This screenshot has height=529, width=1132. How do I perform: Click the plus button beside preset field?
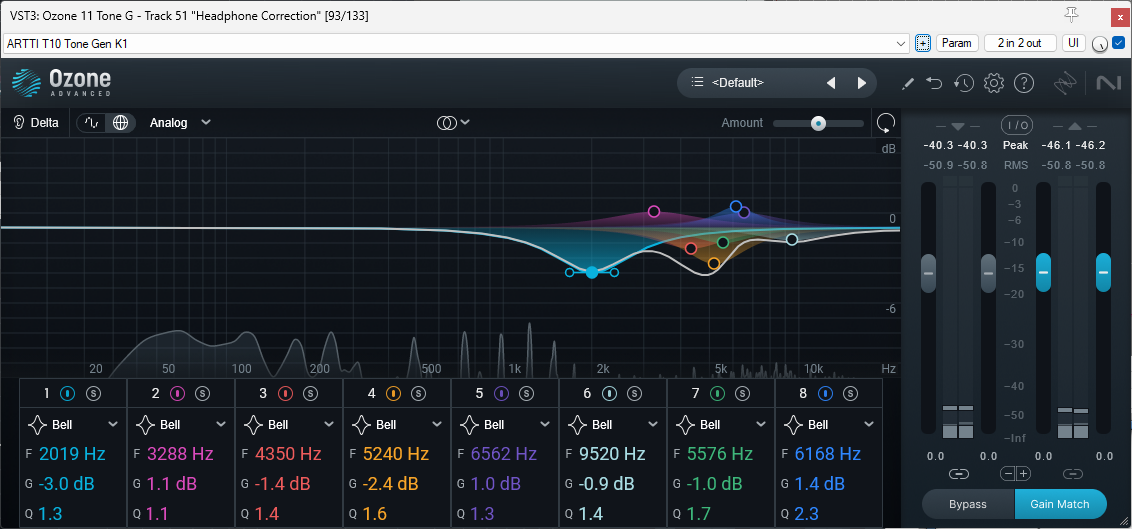tap(922, 43)
